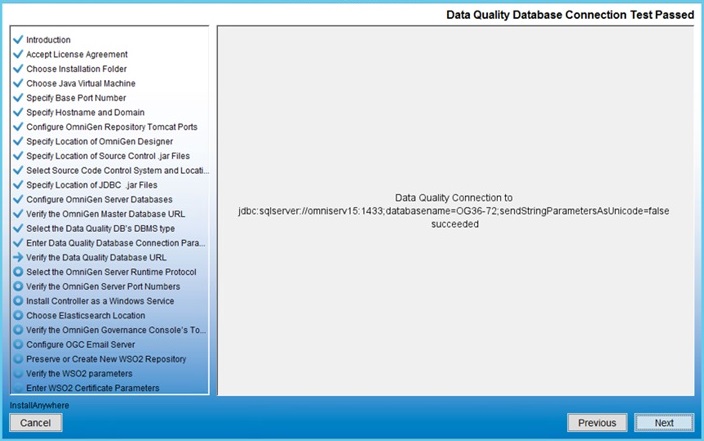Select Install Controller as a Windows Service step

point(100,301)
